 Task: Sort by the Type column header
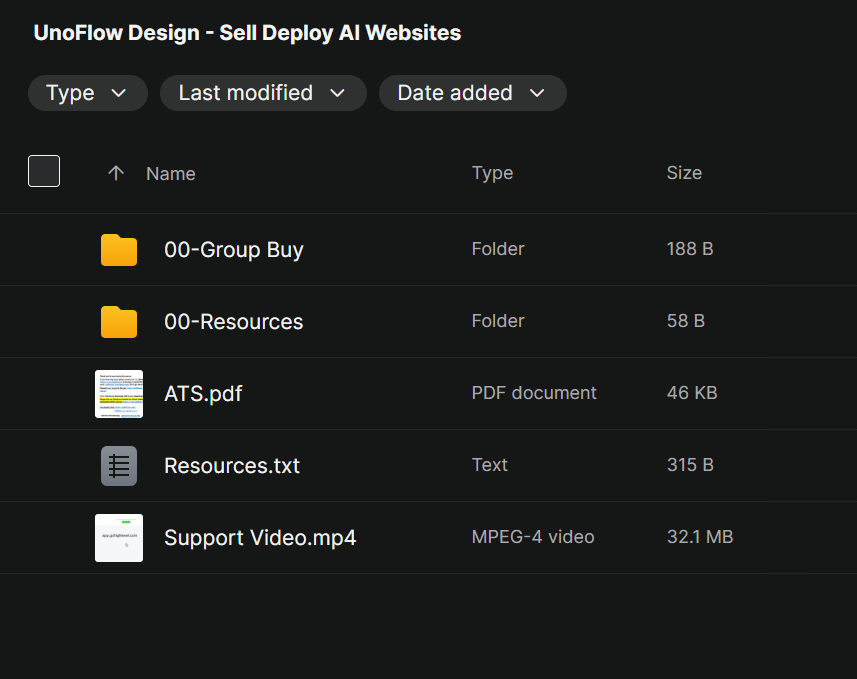pos(492,173)
